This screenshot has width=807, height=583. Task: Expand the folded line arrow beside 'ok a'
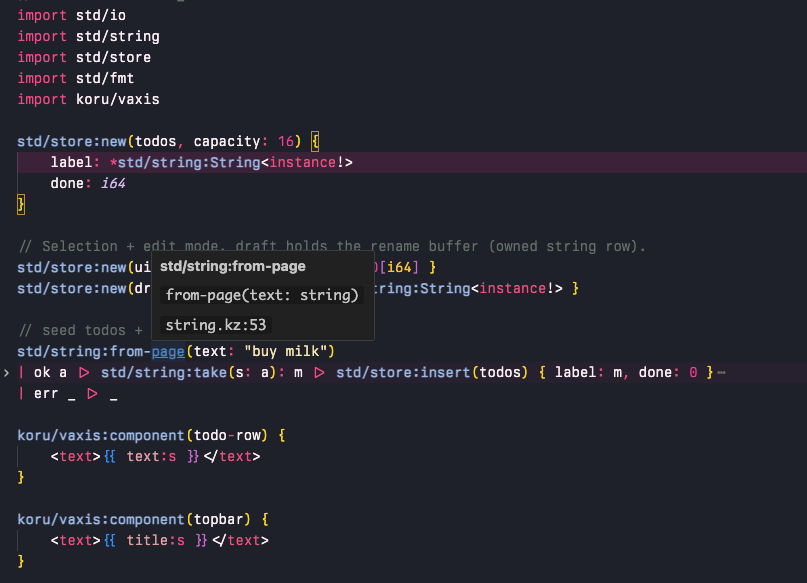6,373
